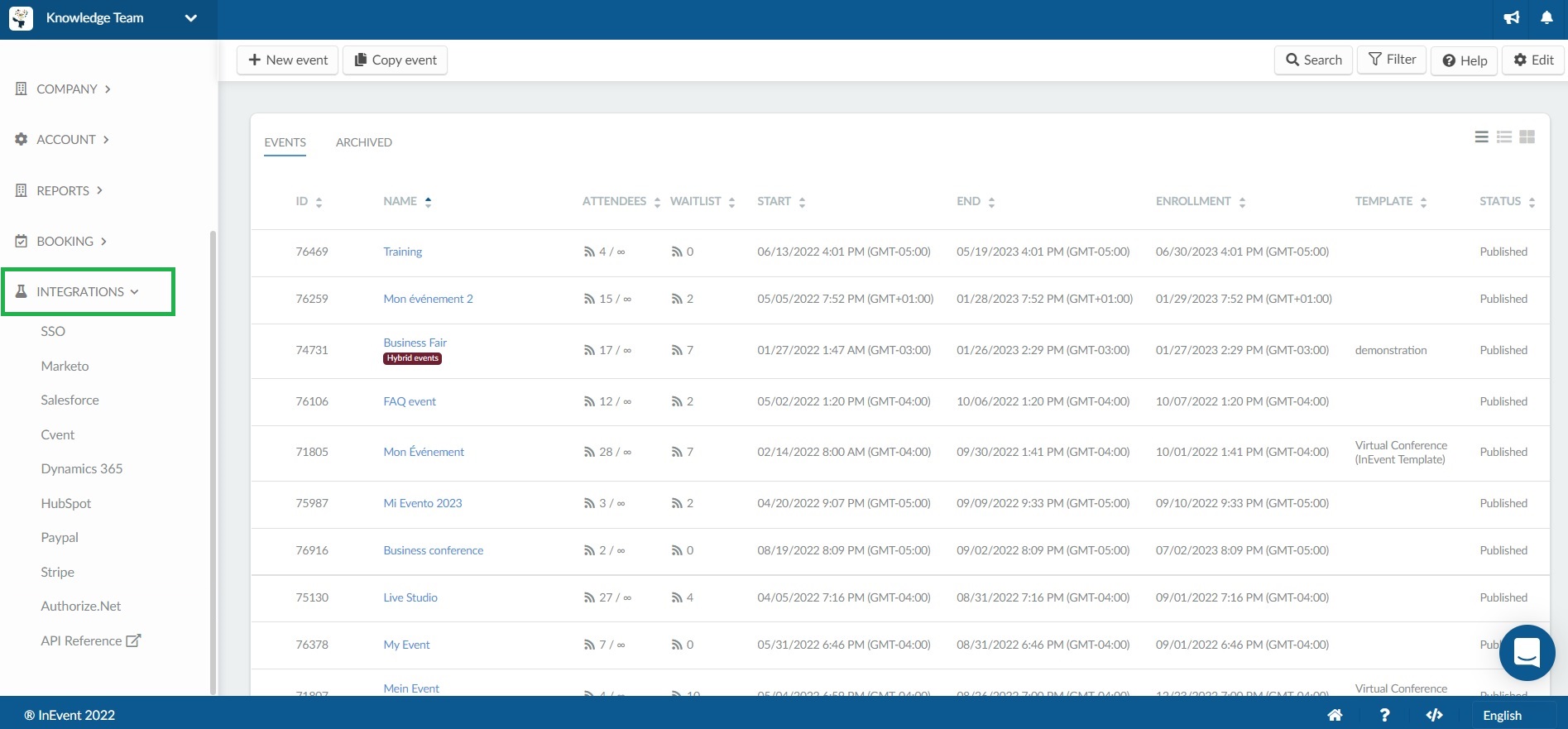Expand the BOOKING menu
Screen dimensions: 1568x729
click(72, 241)
